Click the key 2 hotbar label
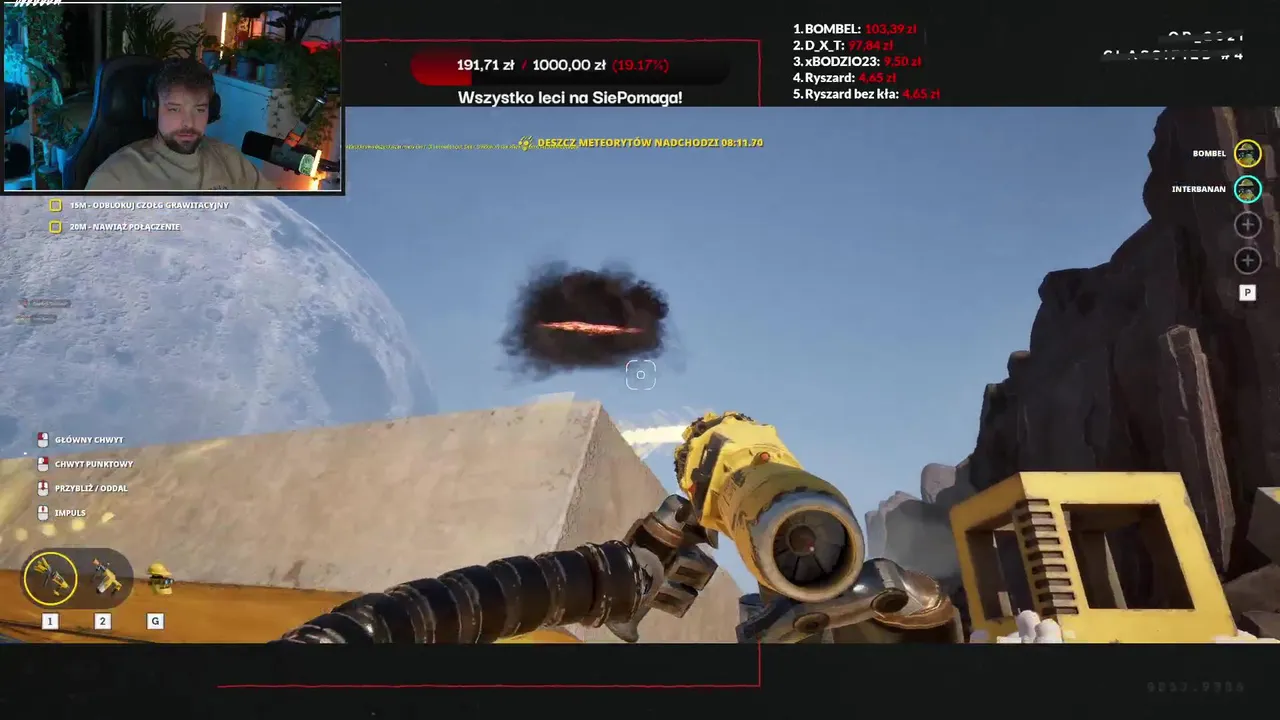1280x720 pixels. click(102, 621)
